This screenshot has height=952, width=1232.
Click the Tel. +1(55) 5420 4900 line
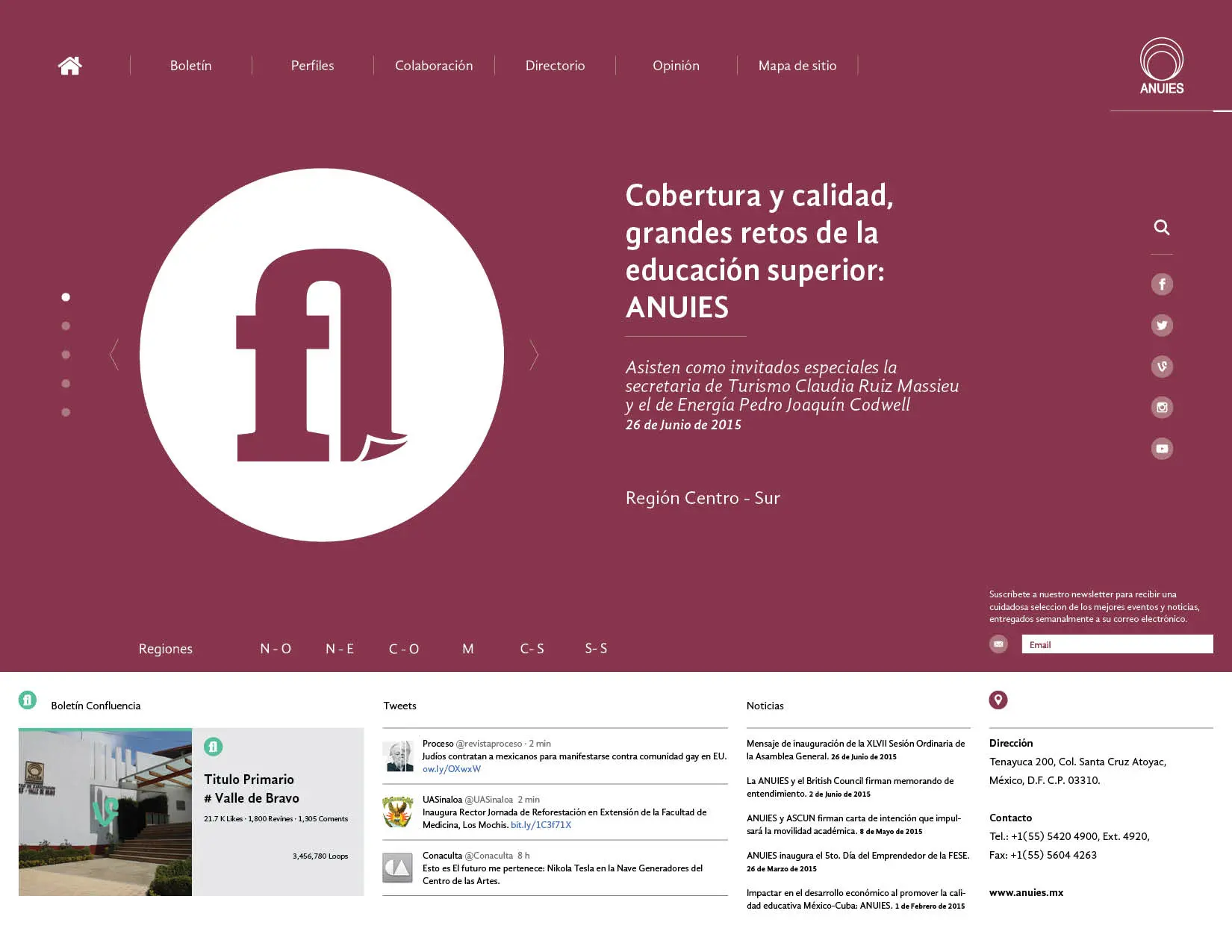1069,836
